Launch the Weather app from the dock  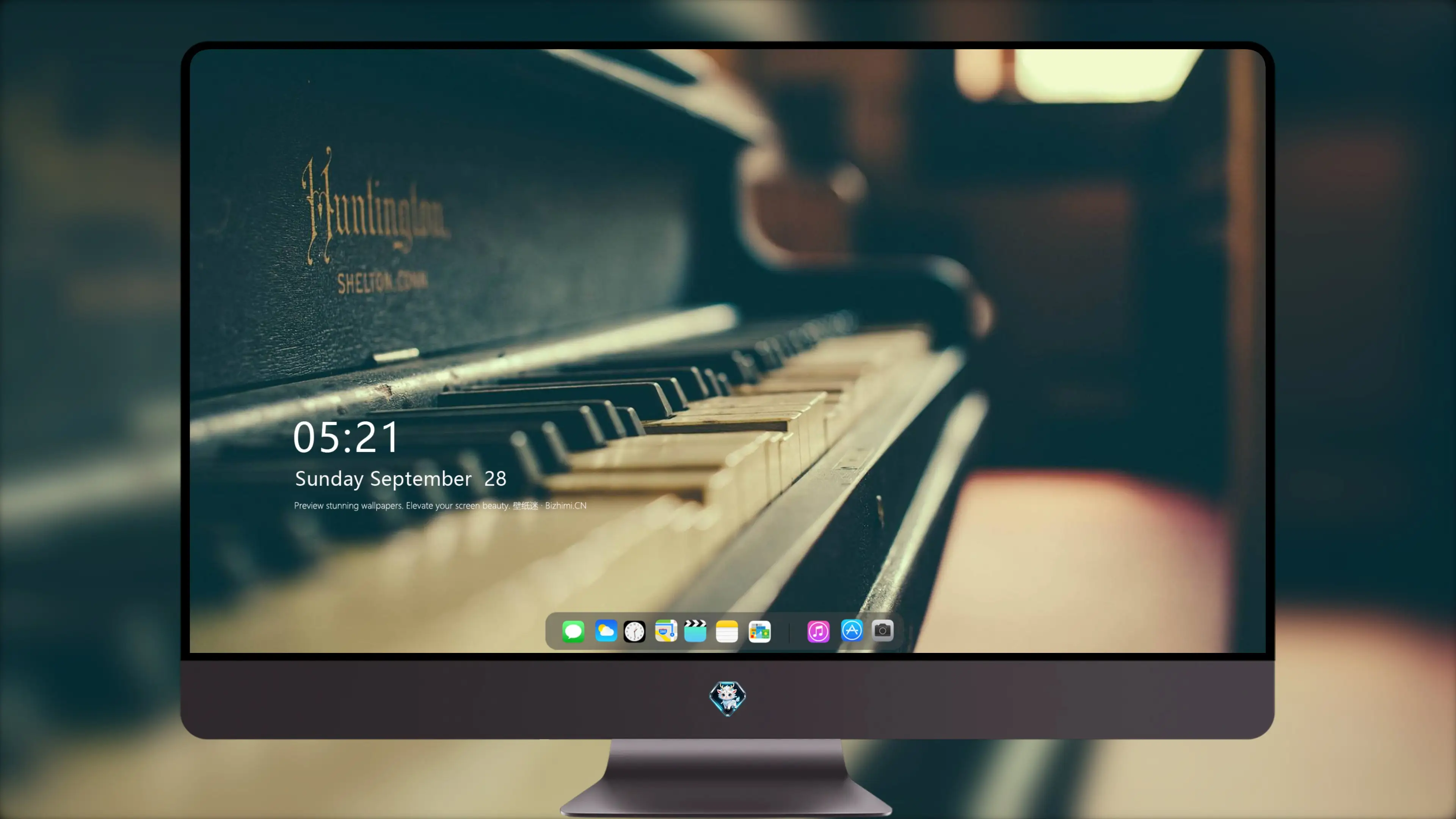point(606,631)
